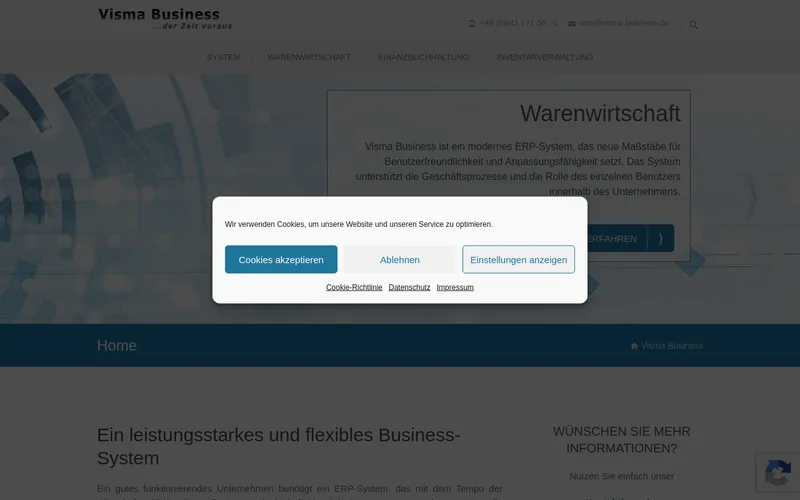
Task: Click the envelope email icon in header
Action: [x=572, y=23]
